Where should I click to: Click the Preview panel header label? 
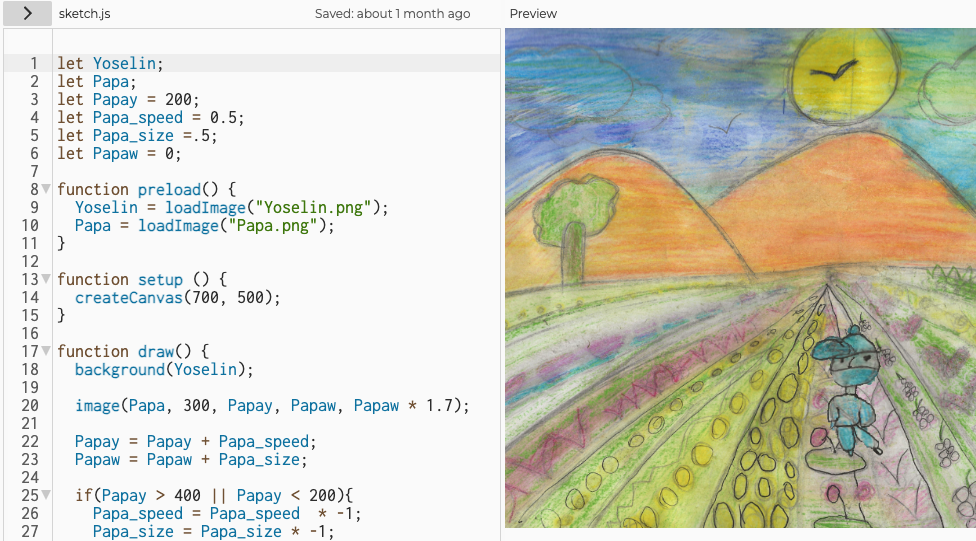coord(533,14)
